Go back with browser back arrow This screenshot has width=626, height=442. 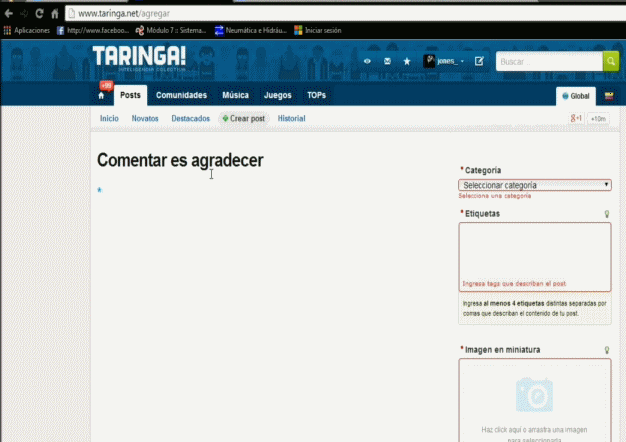pyautogui.click(x=8, y=14)
